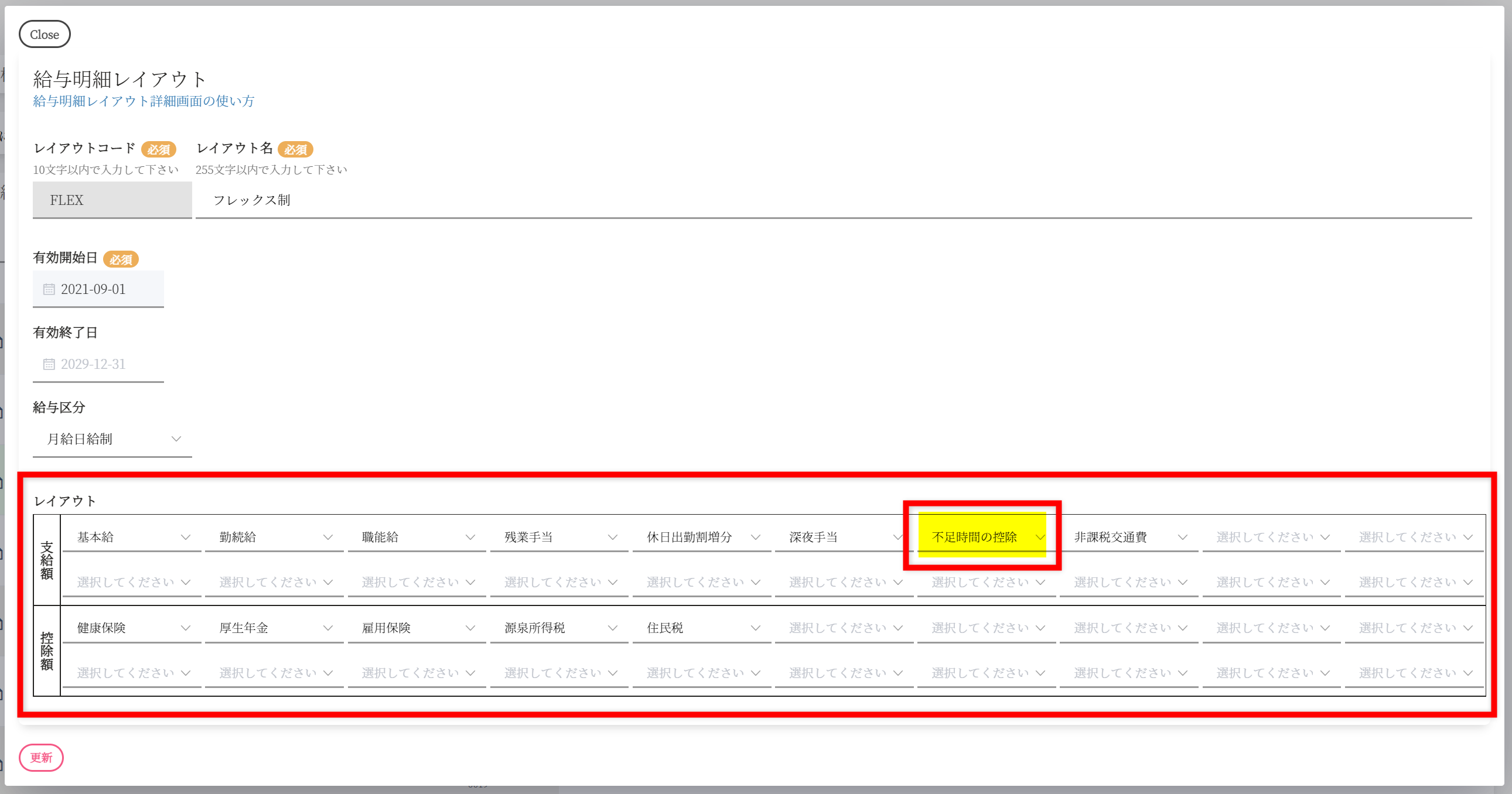Open the 雇用保険 deduction dropdown
The height and width of the screenshot is (794, 1512).
point(417,628)
